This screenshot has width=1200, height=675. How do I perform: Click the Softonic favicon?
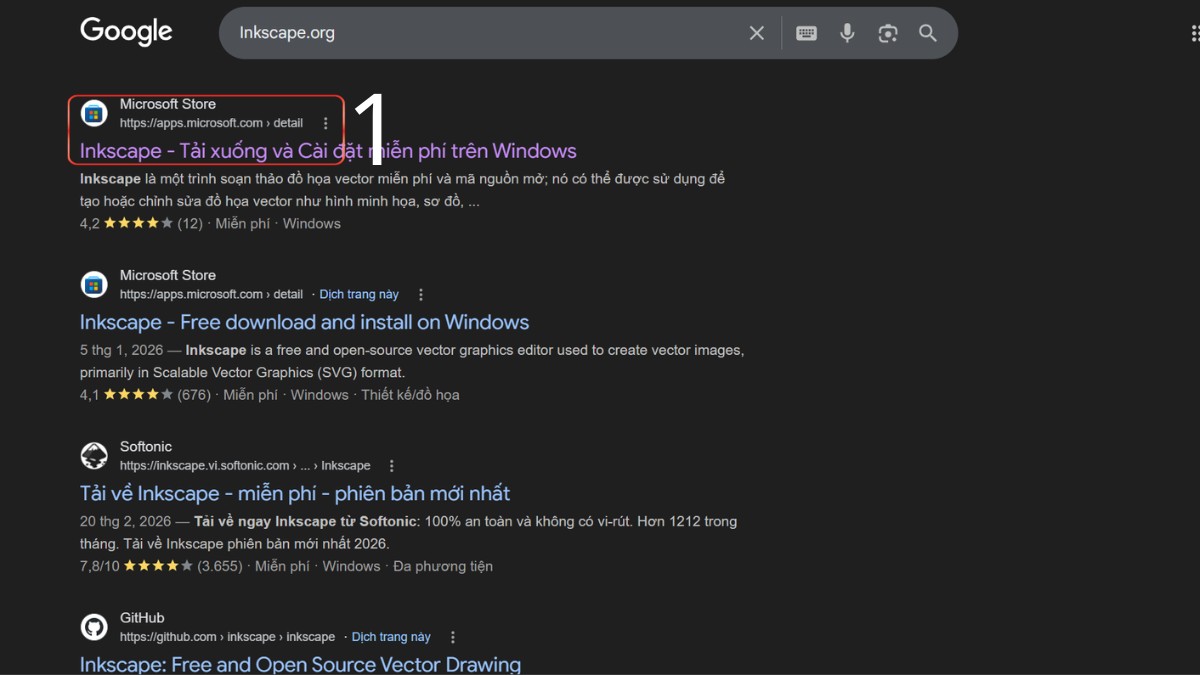point(94,455)
